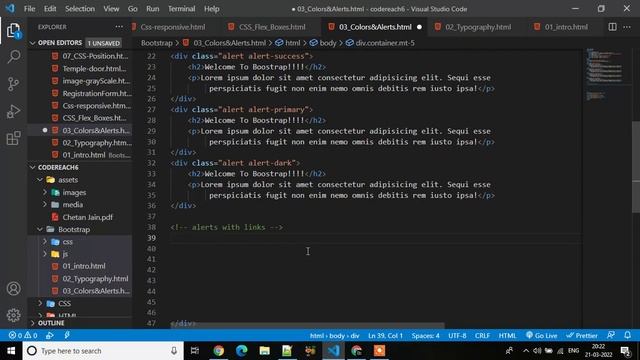Open File Explorer from taskbar
Viewport: 640px width, 360px height.
[x=264, y=351]
